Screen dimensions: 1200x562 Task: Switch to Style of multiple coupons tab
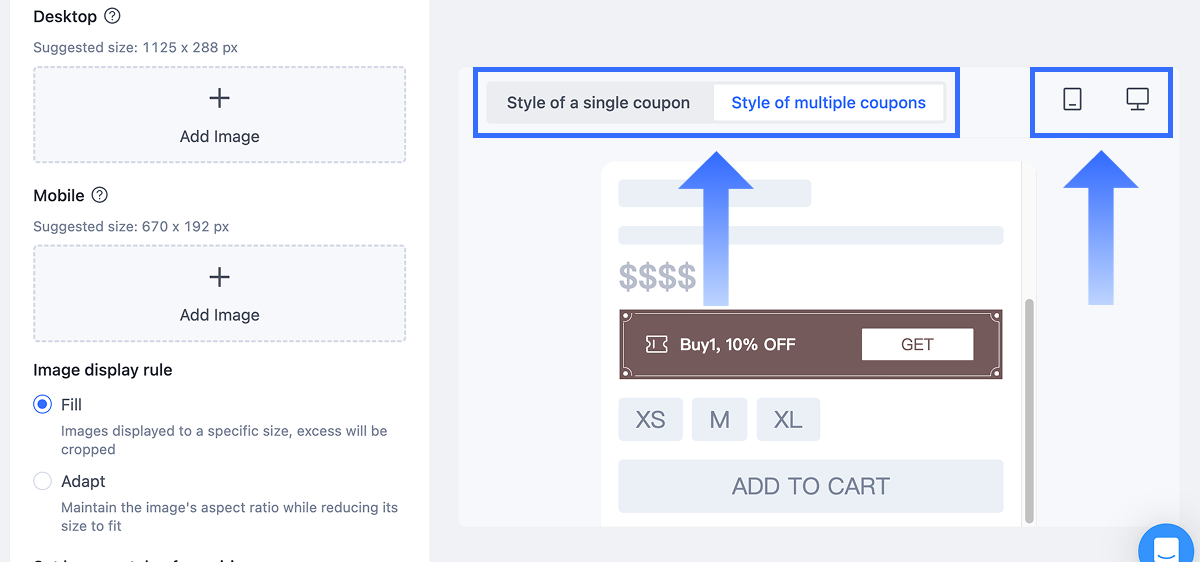[828, 102]
